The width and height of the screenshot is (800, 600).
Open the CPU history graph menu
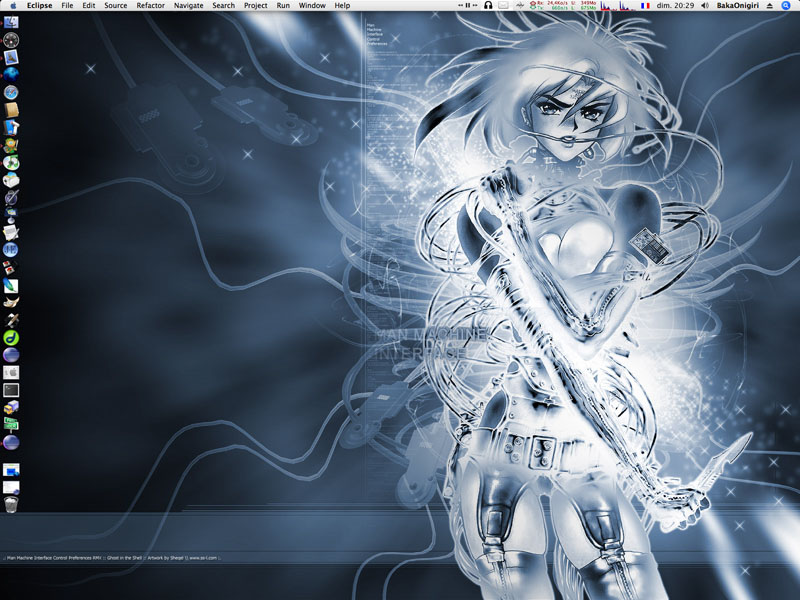(617, 6)
